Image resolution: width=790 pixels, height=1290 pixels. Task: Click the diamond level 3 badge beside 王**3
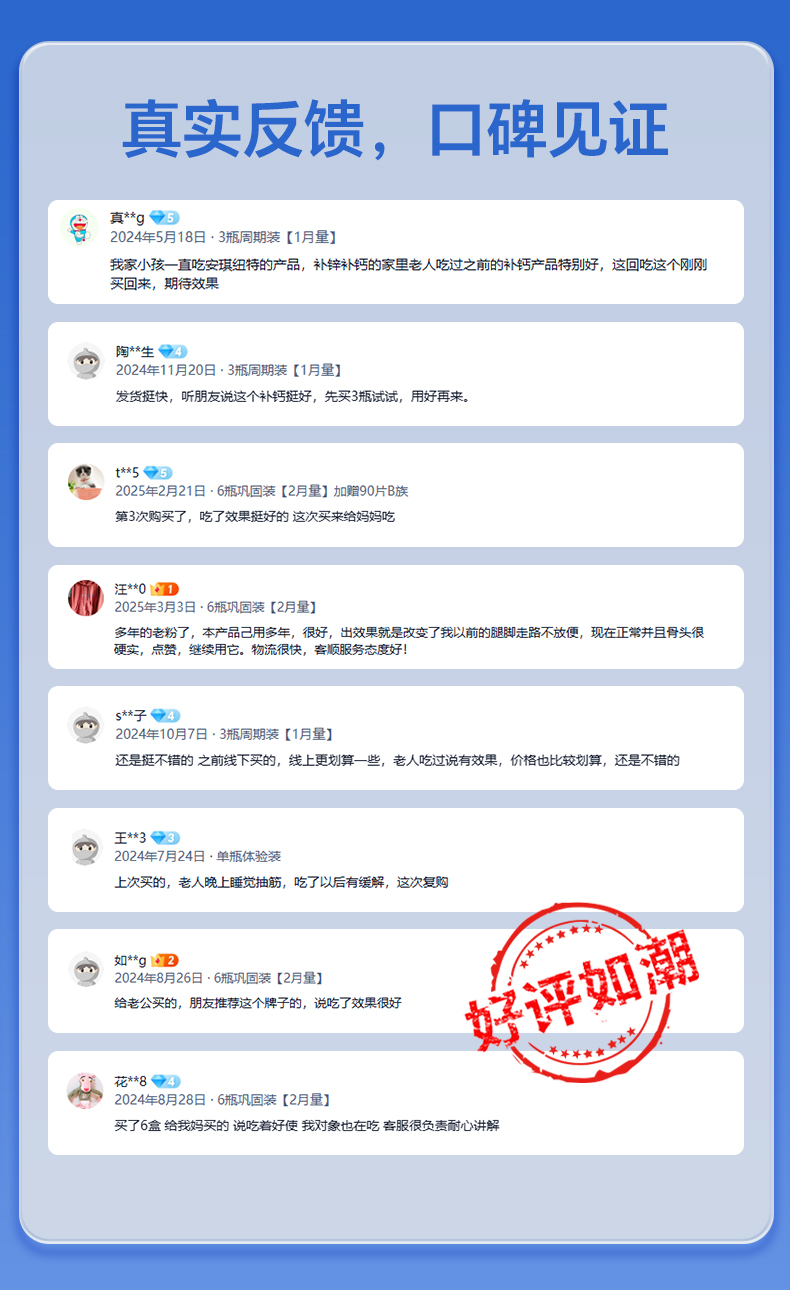(x=166, y=838)
